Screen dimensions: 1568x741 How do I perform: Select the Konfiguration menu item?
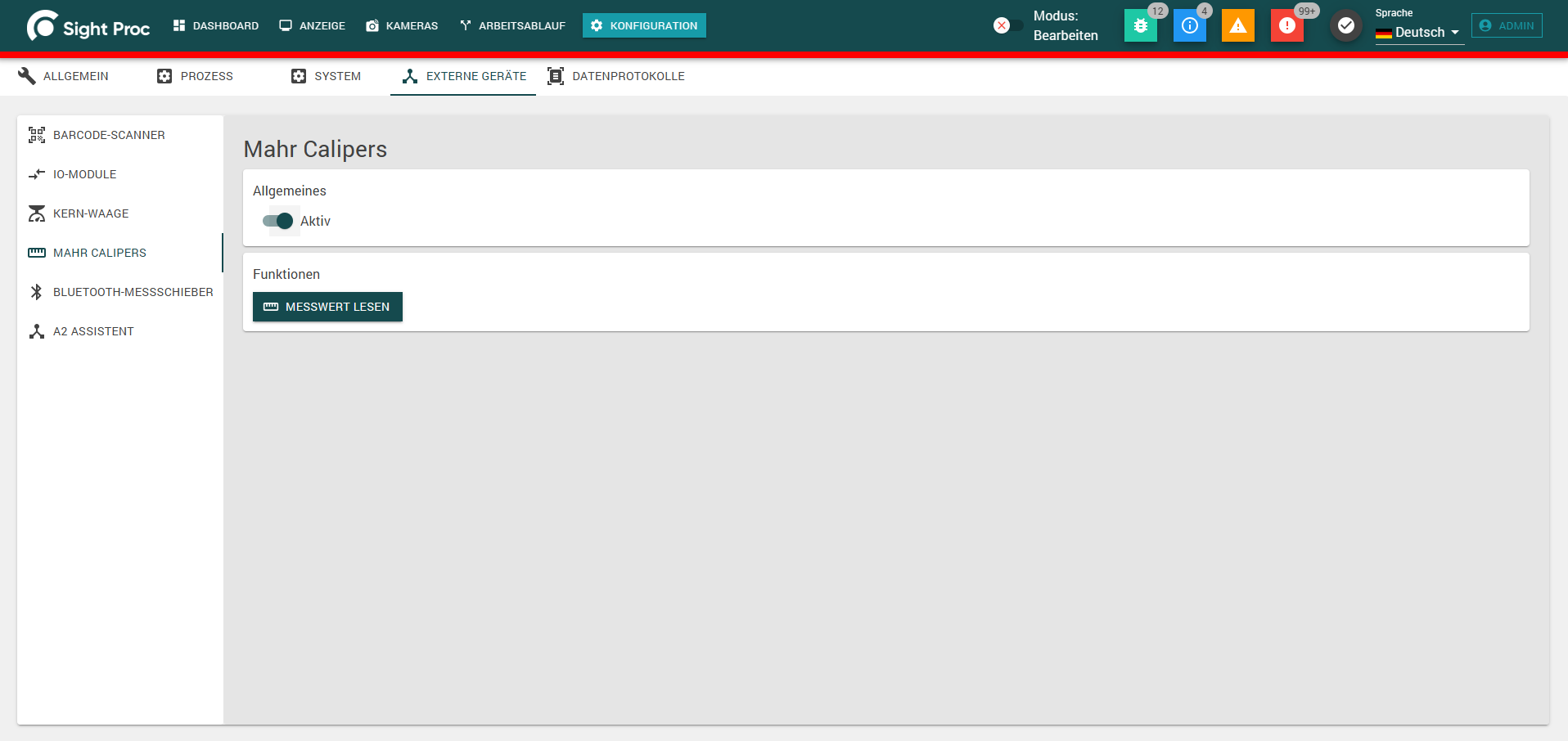pos(644,25)
